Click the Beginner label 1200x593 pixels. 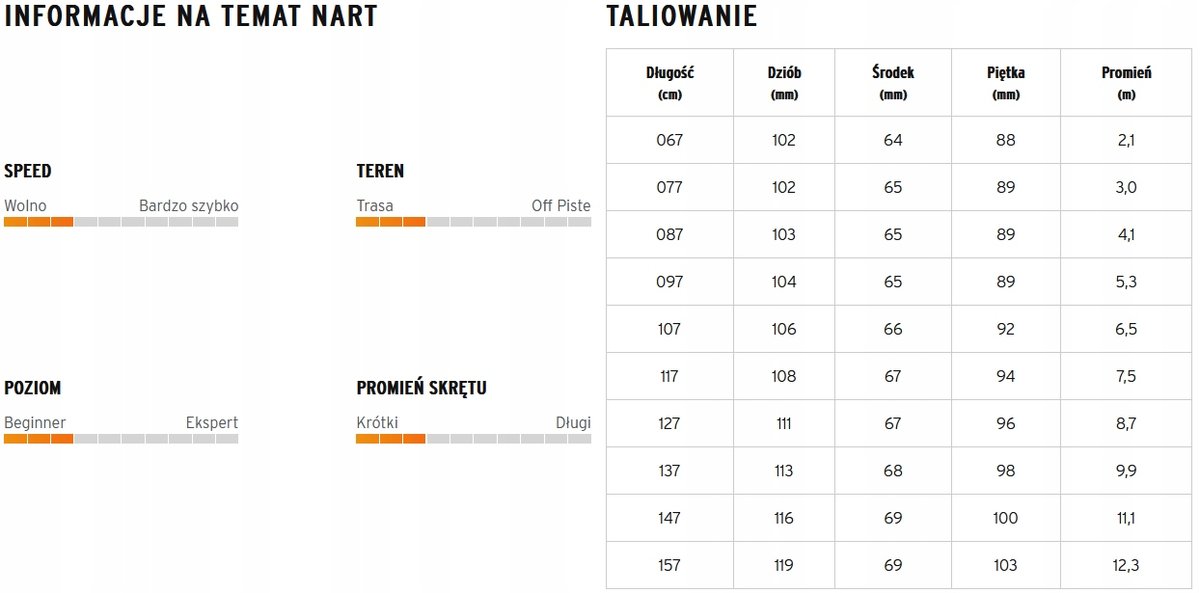click(35, 423)
